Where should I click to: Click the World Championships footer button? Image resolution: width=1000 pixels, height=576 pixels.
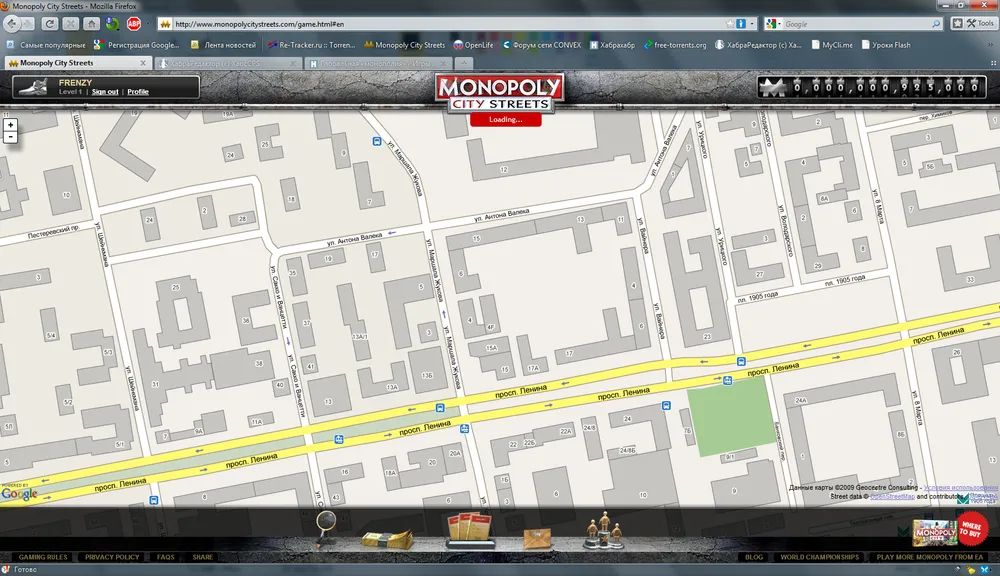click(x=819, y=557)
